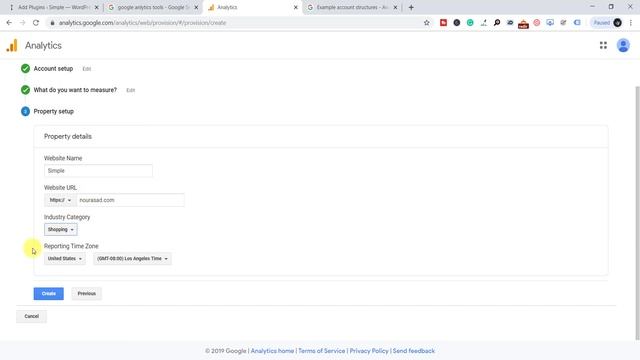The image size is (640, 360).
Task: Click the 'What do you want to measure?' checkmark
Action: coord(25,90)
